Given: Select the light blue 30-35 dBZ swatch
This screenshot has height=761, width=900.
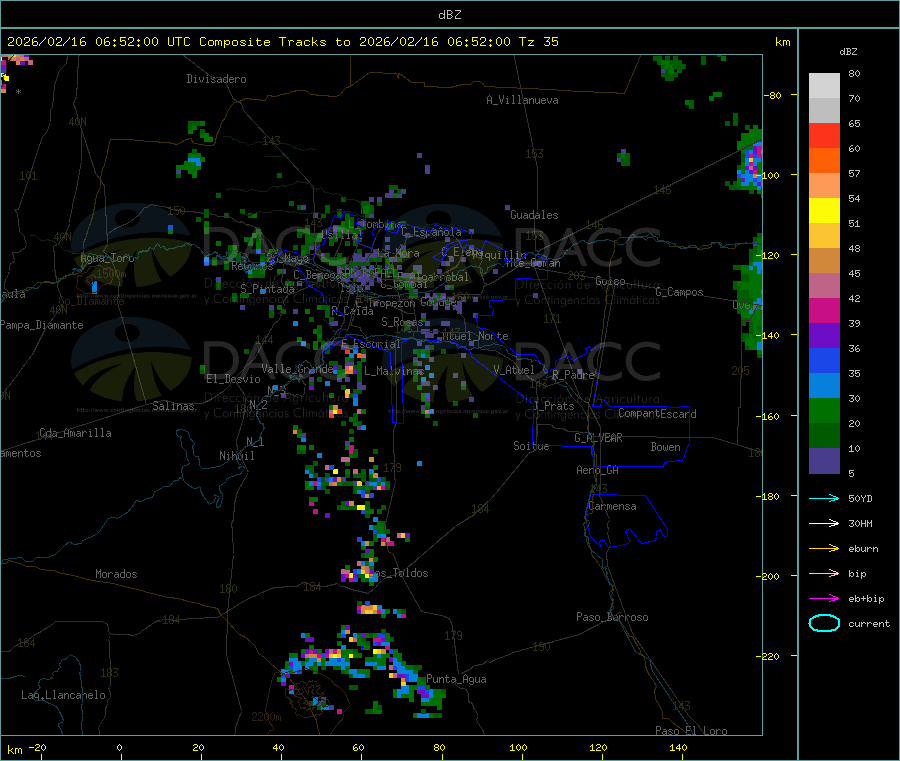Looking at the screenshot, I should click(824, 386).
